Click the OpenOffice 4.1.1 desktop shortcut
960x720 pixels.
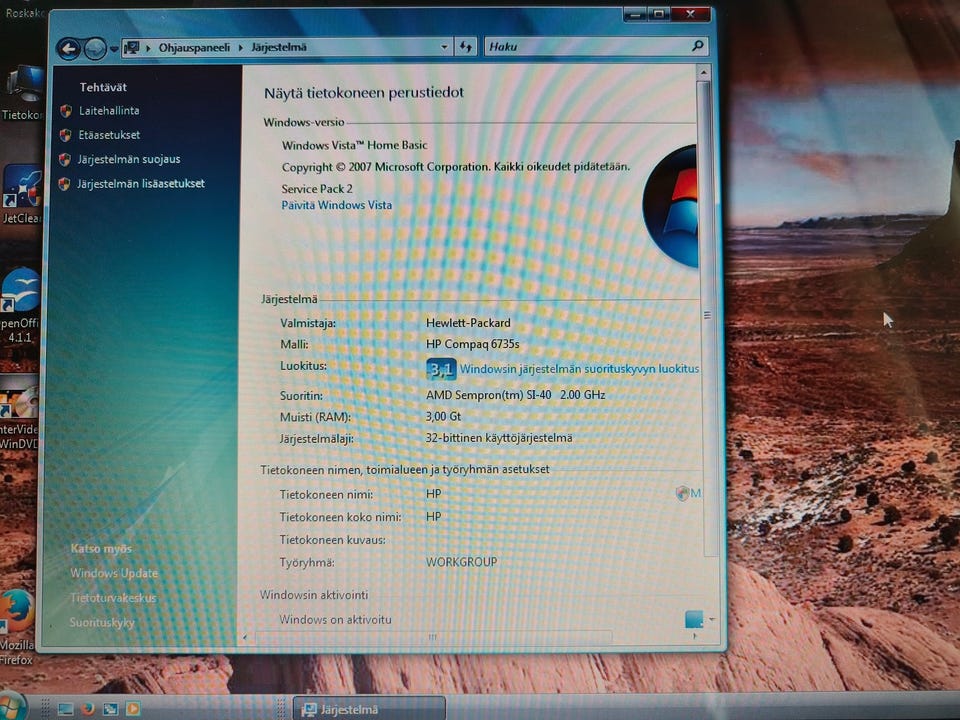click(x=20, y=306)
